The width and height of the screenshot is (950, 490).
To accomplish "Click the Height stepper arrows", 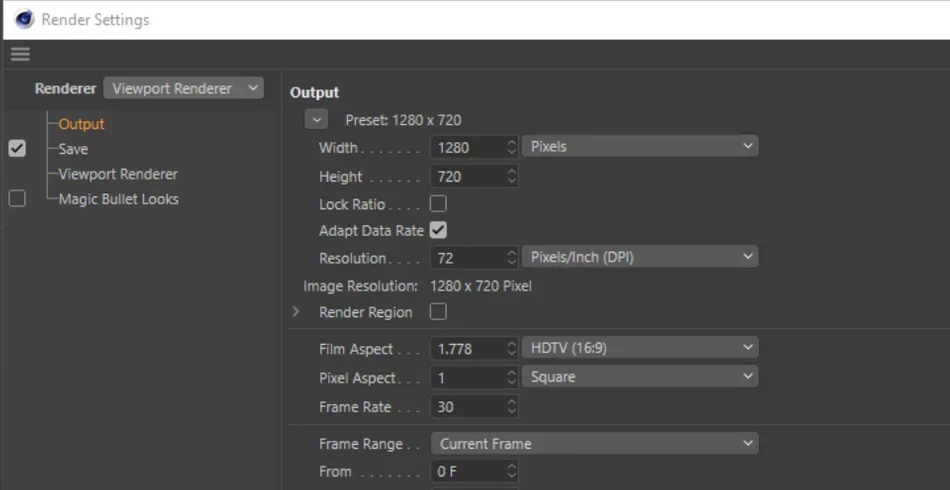I will click(x=511, y=177).
